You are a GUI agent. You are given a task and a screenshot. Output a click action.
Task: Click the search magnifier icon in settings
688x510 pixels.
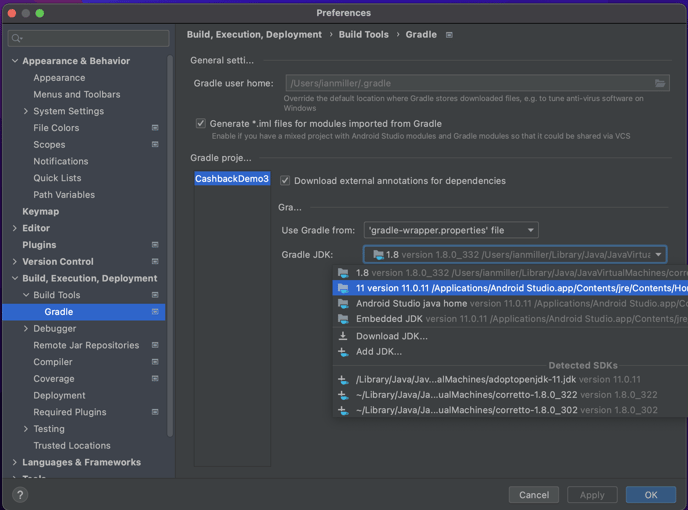[17, 39]
